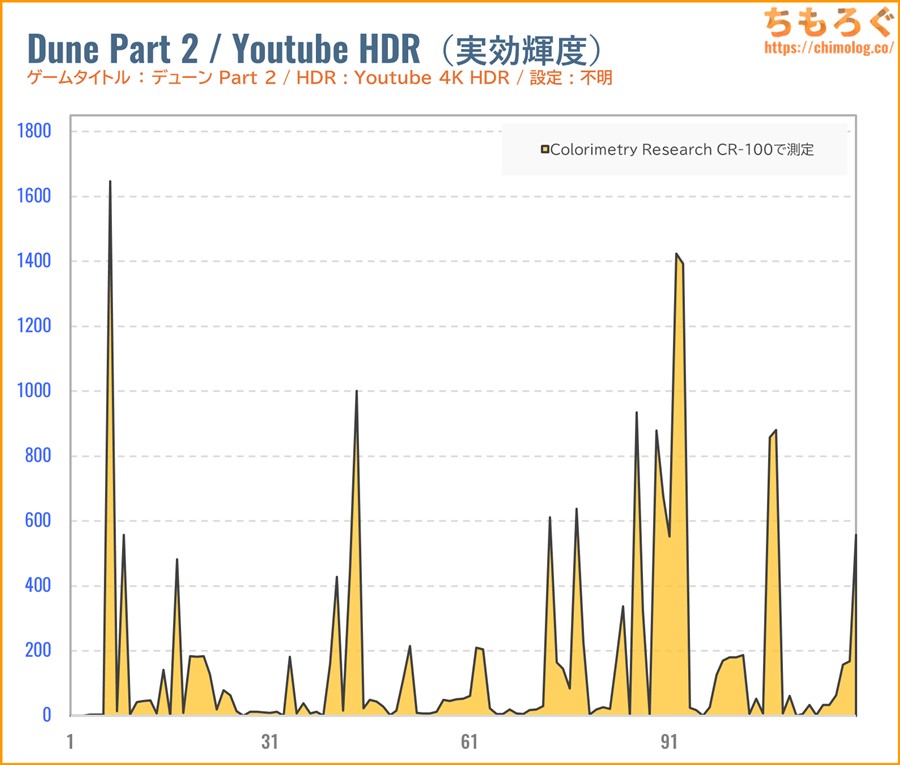Click the y-axis label 800
The image size is (900, 765).
(38, 455)
